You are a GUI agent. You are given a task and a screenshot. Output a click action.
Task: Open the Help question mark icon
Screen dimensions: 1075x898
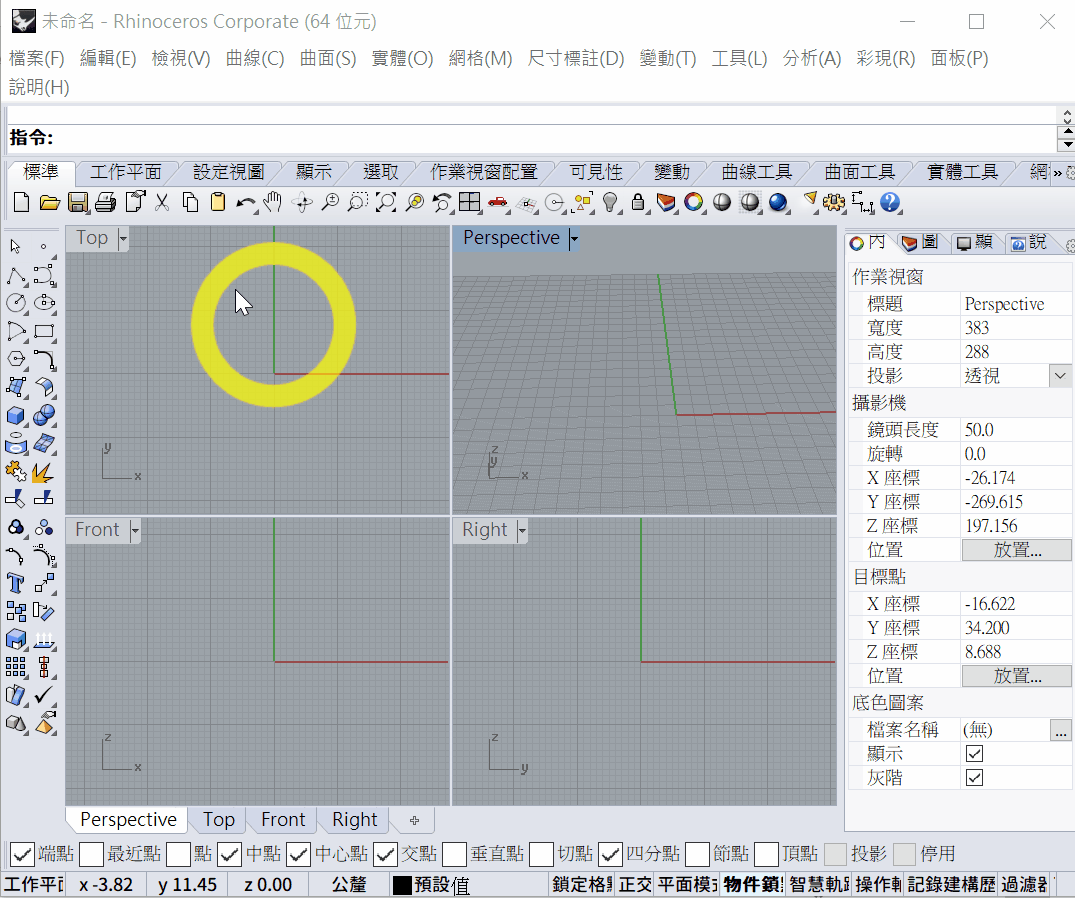890,203
